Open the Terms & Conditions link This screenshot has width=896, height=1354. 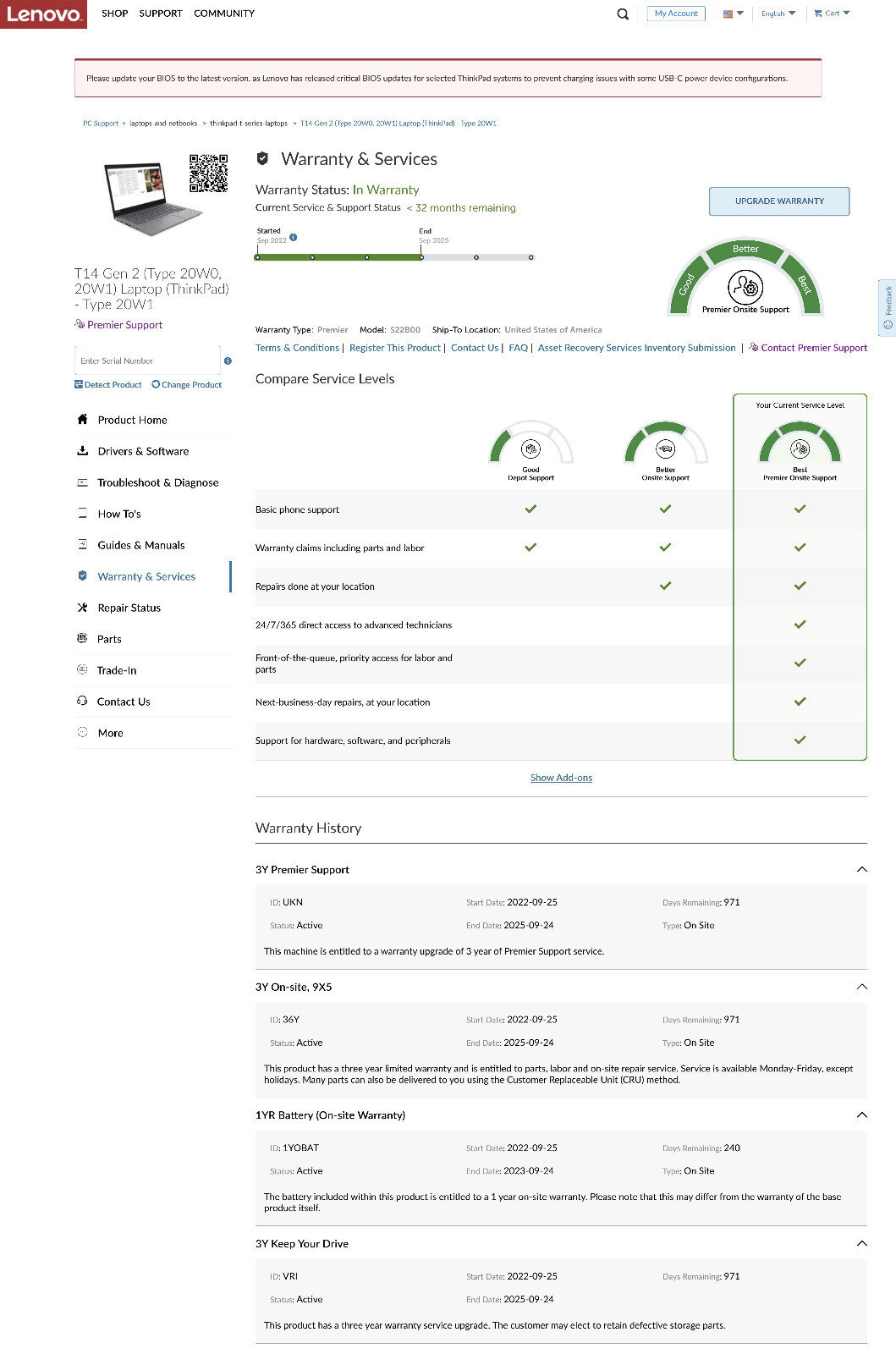click(297, 348)
